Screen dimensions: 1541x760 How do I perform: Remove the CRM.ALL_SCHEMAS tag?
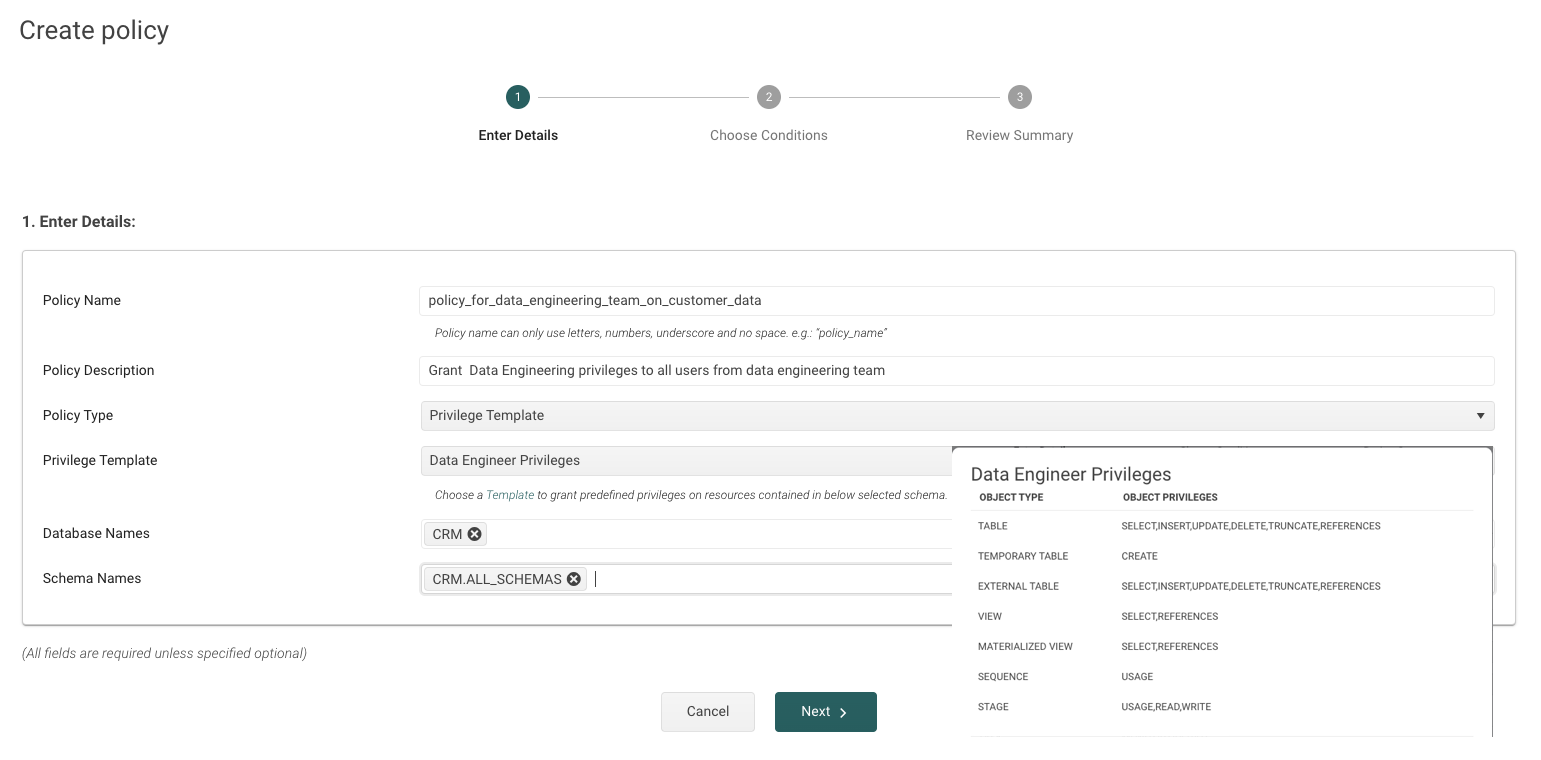(x=574, y=579)
